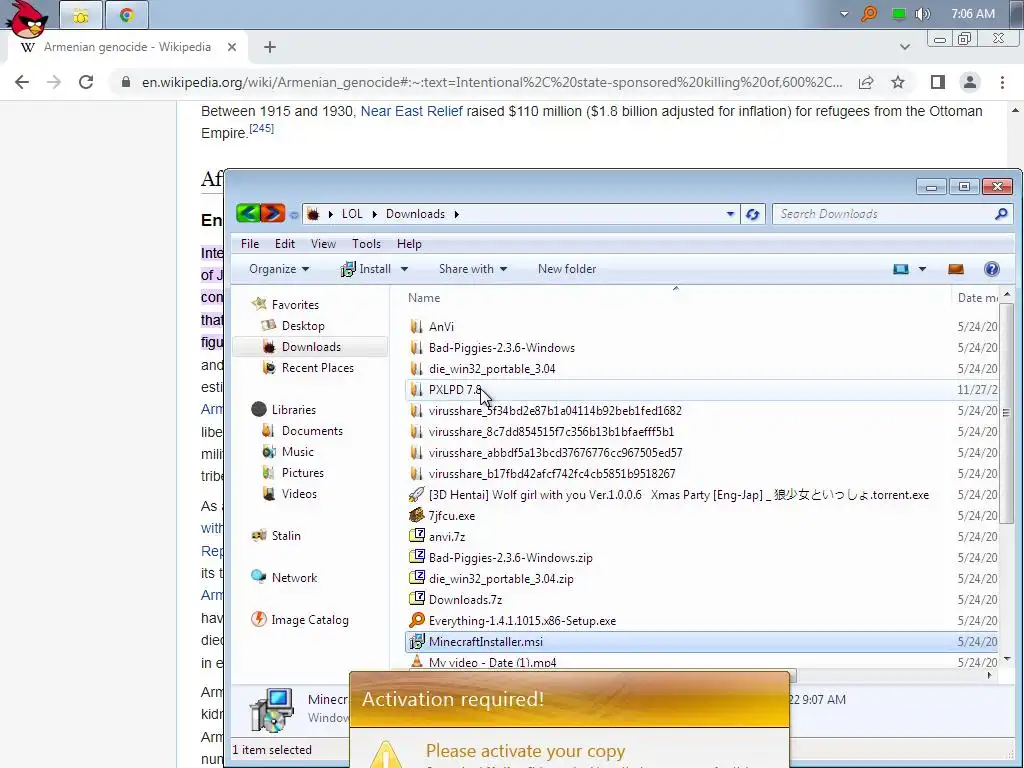Switch to Chrome via its taskbar button
The image size is (1024, 768).
point(127,15)
